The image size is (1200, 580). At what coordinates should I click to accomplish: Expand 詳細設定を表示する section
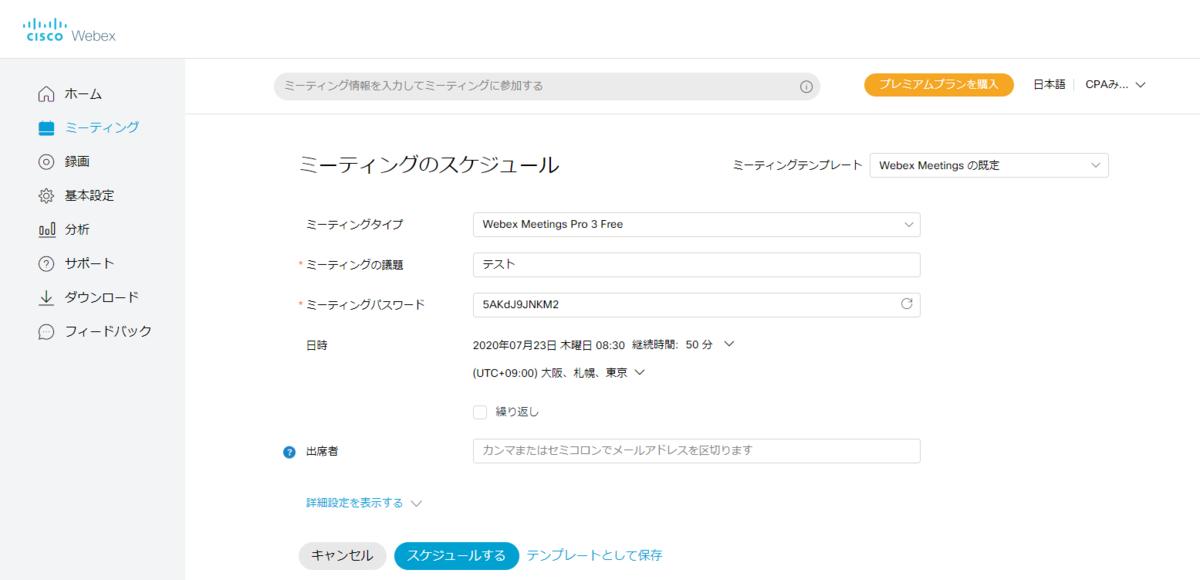coord(365,503)
